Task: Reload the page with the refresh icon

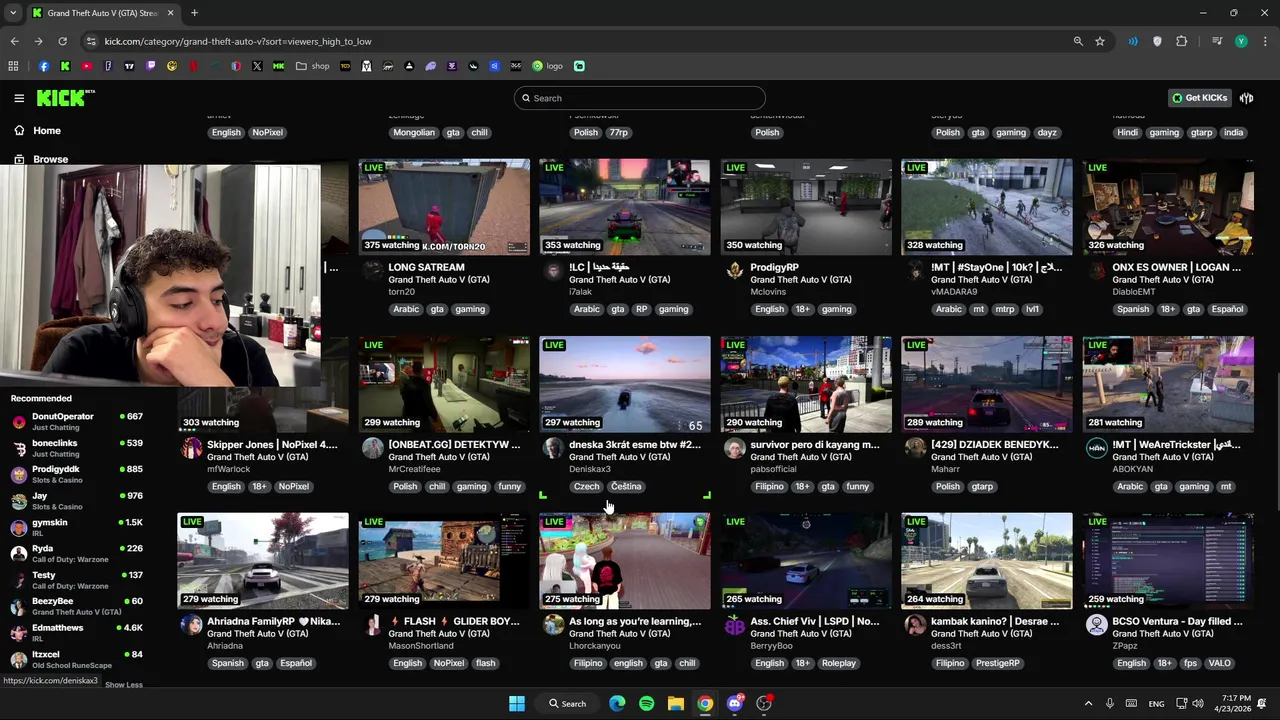Action: point(62,41)
